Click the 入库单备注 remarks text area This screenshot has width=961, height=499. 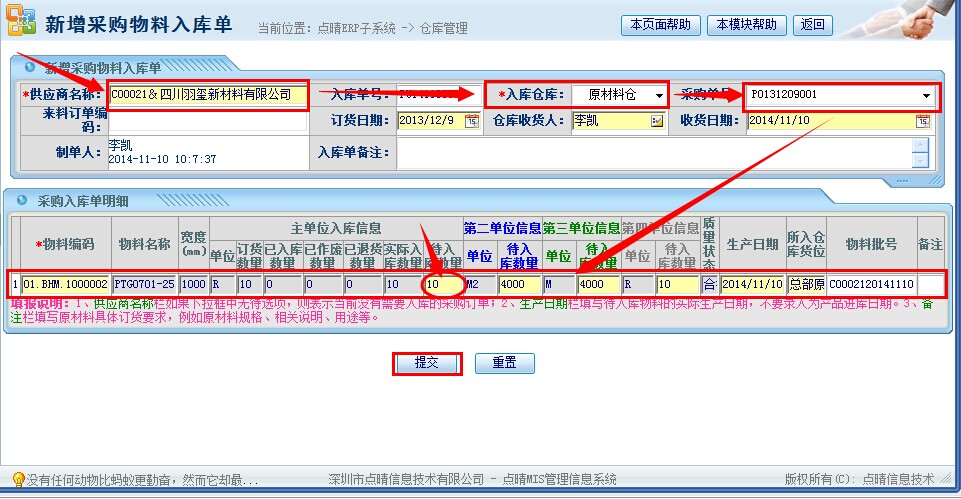655,153
